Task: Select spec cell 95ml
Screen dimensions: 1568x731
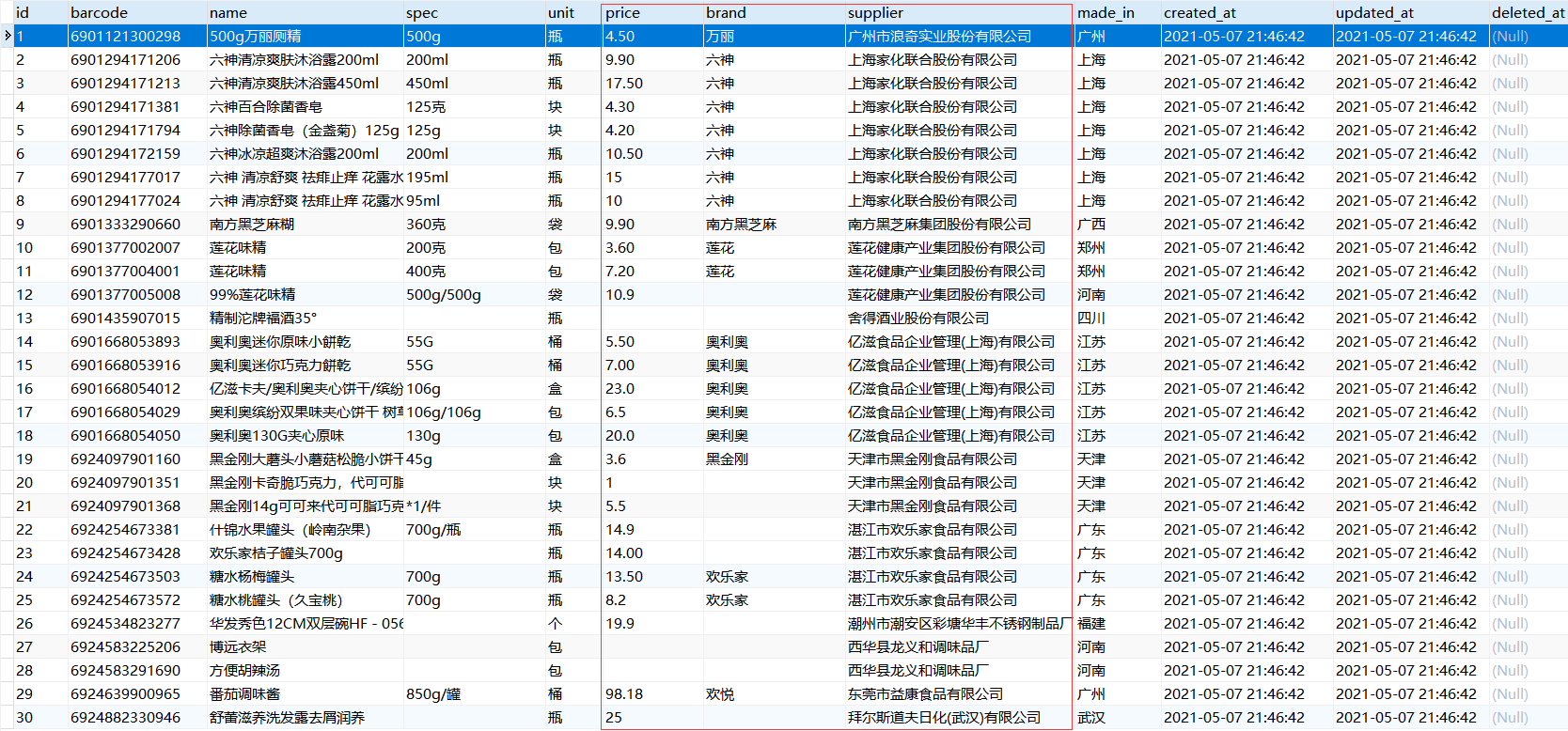Action: tap(474, 200)
